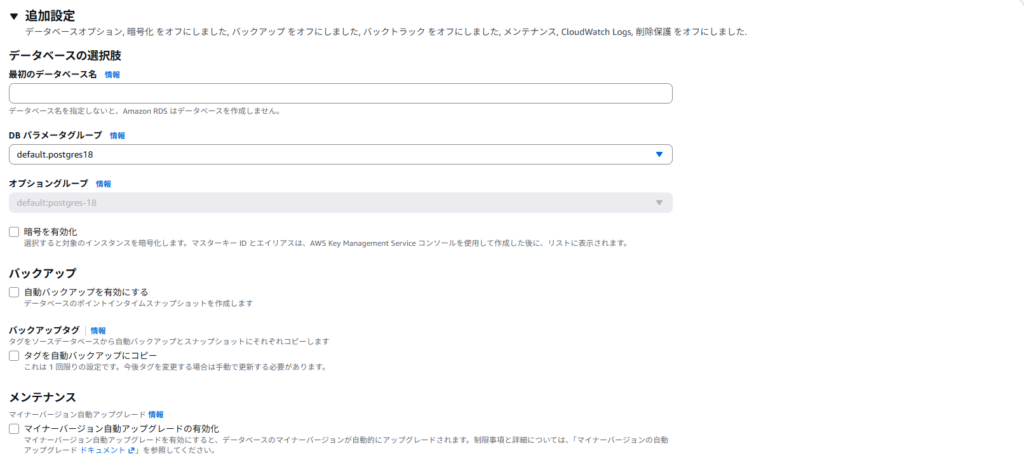
Task: Click the 追加設定 heading text
Action: coord(50,16)
